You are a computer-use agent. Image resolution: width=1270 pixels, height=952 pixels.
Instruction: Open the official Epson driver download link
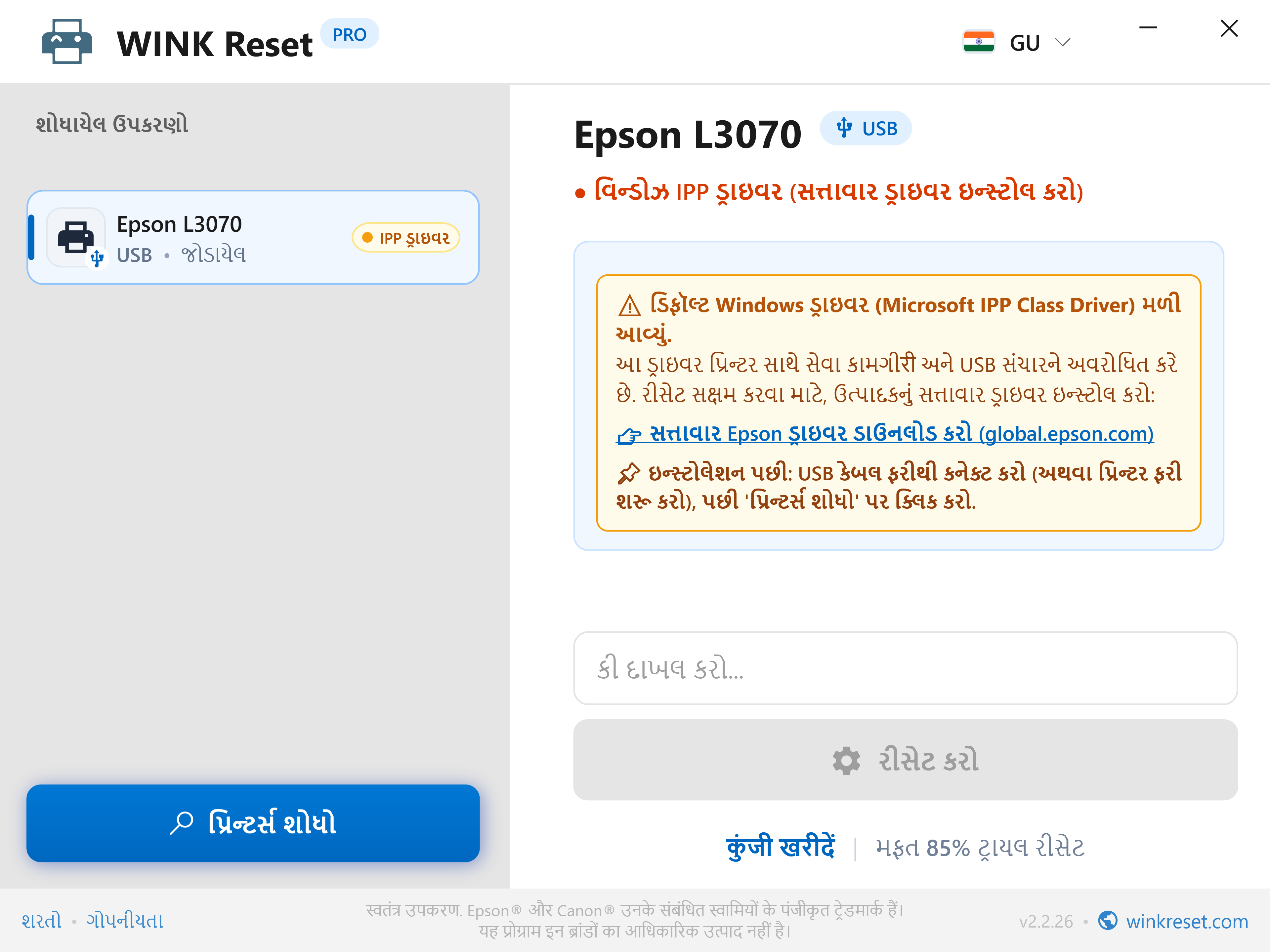[x=885, y=434]
